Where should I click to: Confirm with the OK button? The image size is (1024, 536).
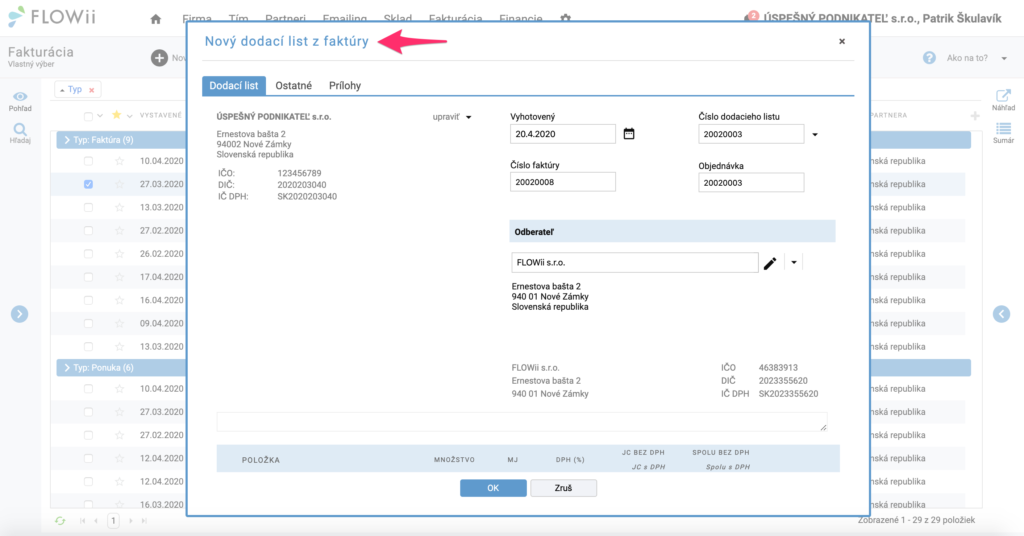click(x=493, y=488)
